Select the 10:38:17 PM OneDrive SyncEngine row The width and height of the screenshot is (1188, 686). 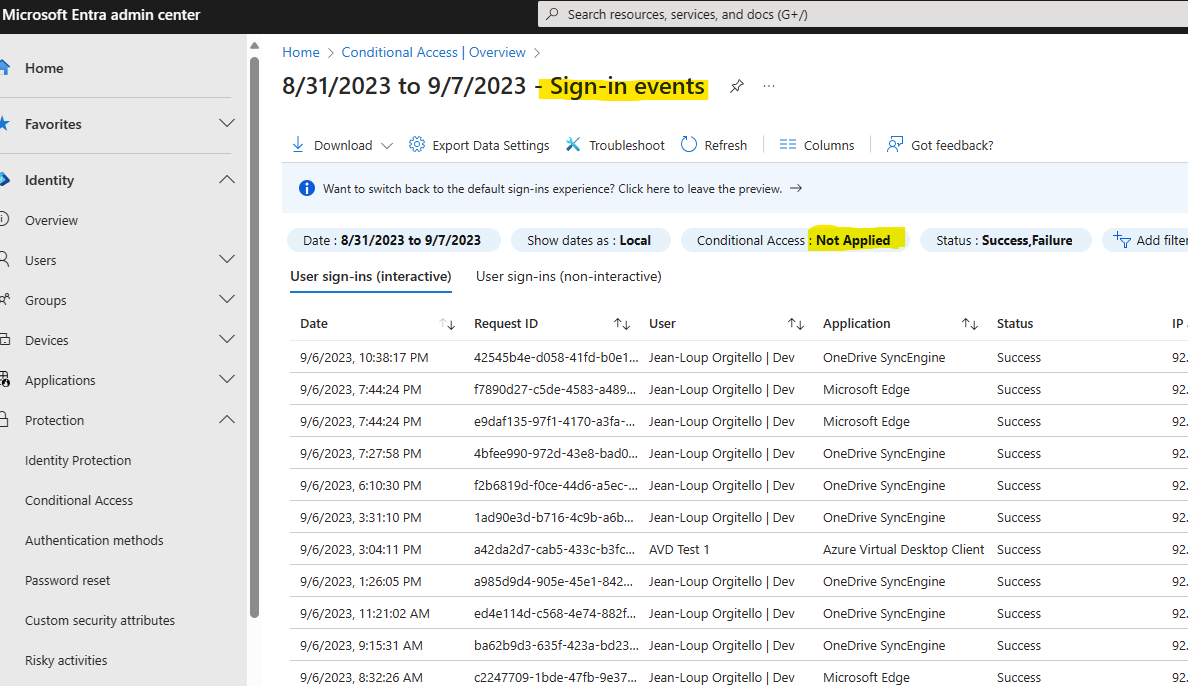pyautogui.click(x=739, y=357)
